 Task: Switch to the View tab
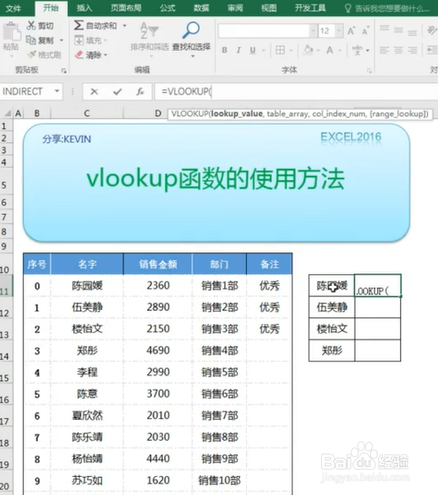tap(269, 8)
